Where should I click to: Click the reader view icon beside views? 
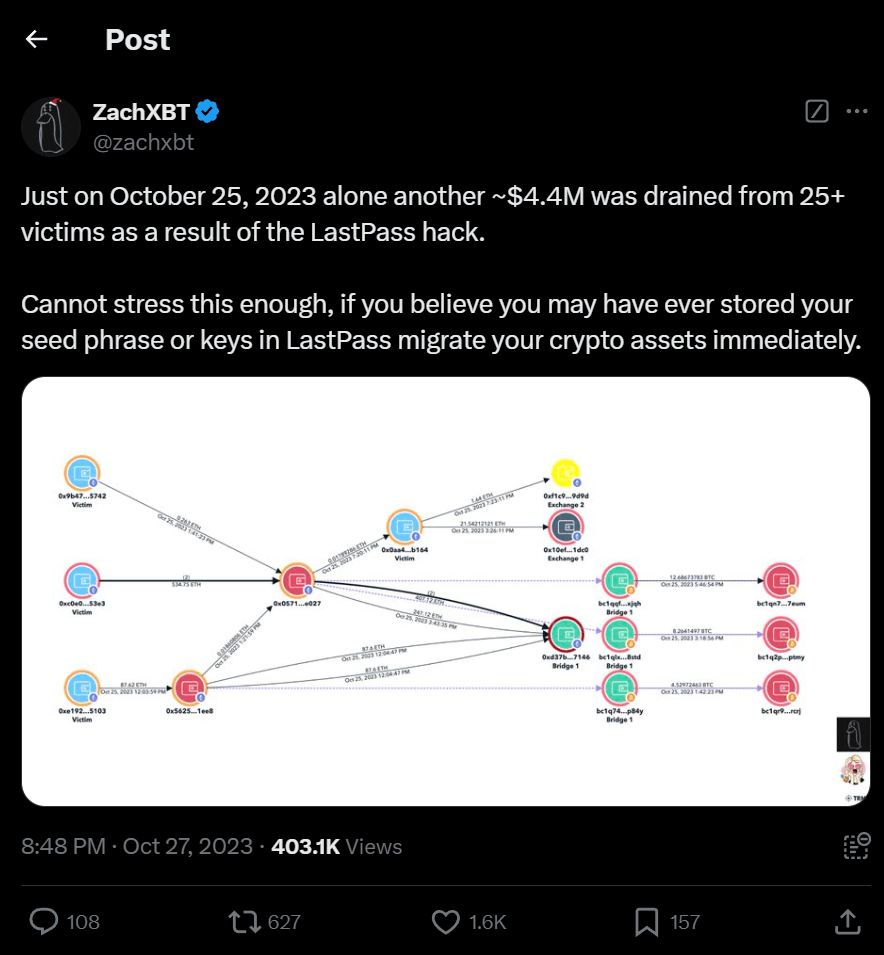pyautogui.click(x=856, y=846)
